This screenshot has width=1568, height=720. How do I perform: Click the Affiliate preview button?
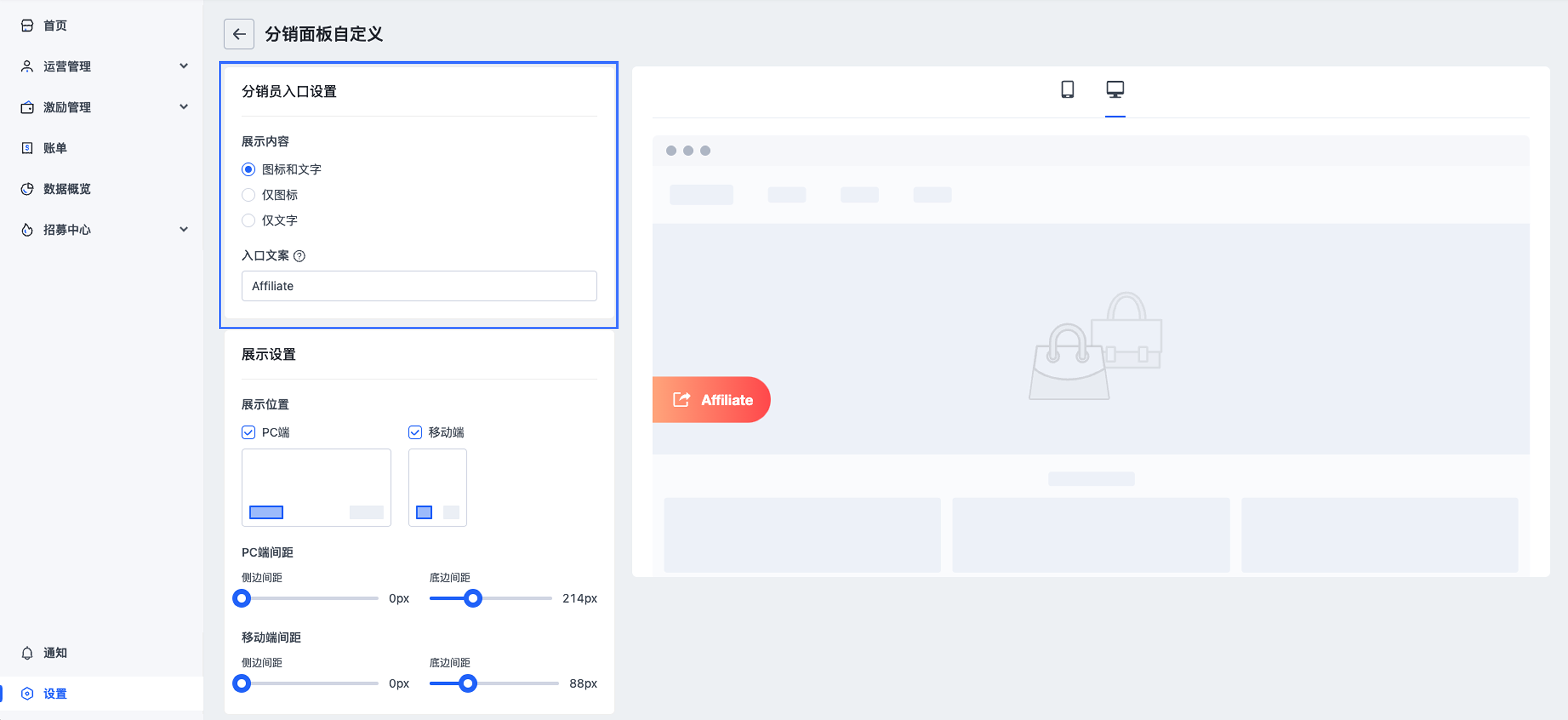[711, 400]
